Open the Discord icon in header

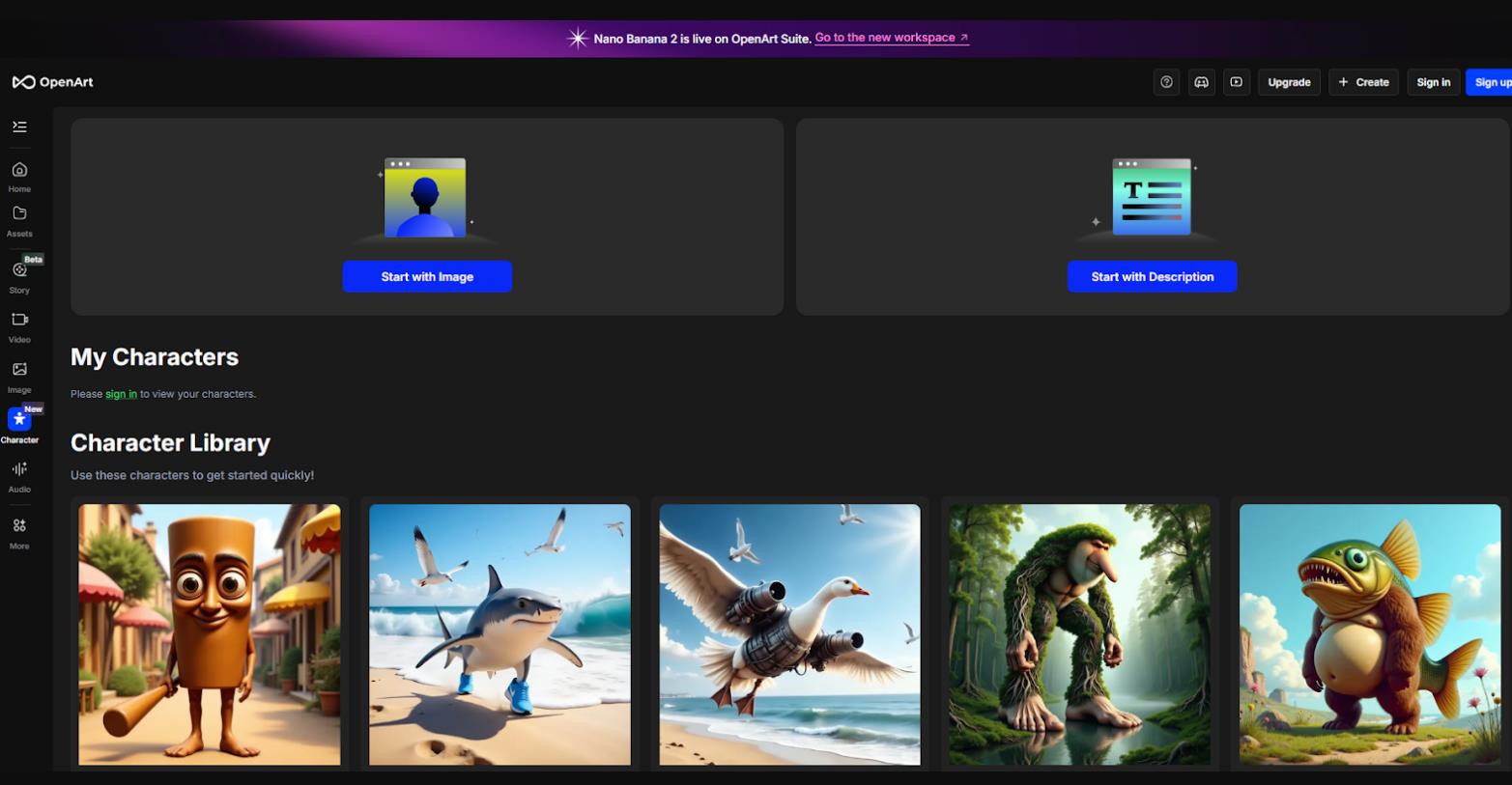(1202, 82)
